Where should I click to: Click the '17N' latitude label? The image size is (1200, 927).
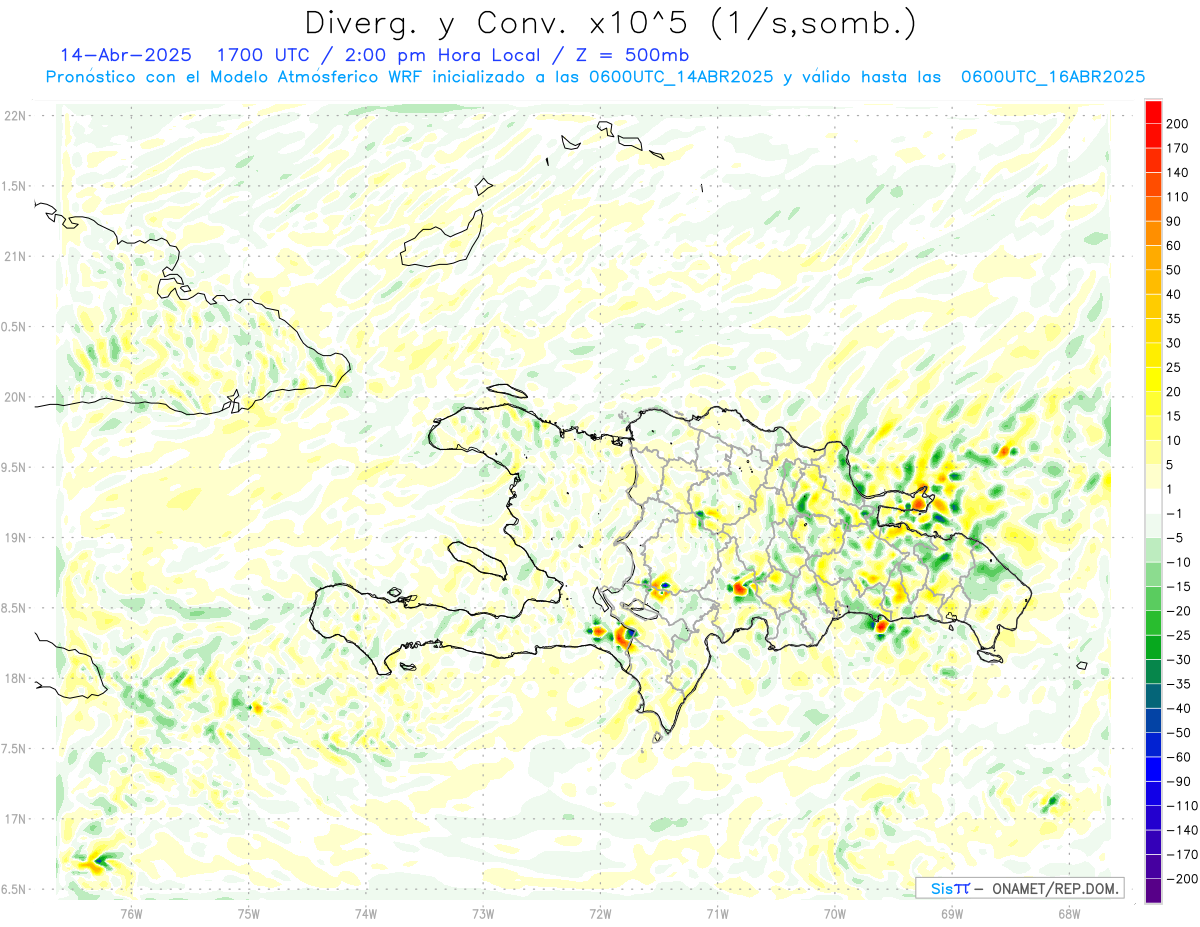pyautogui.click(x=15, y=819)
